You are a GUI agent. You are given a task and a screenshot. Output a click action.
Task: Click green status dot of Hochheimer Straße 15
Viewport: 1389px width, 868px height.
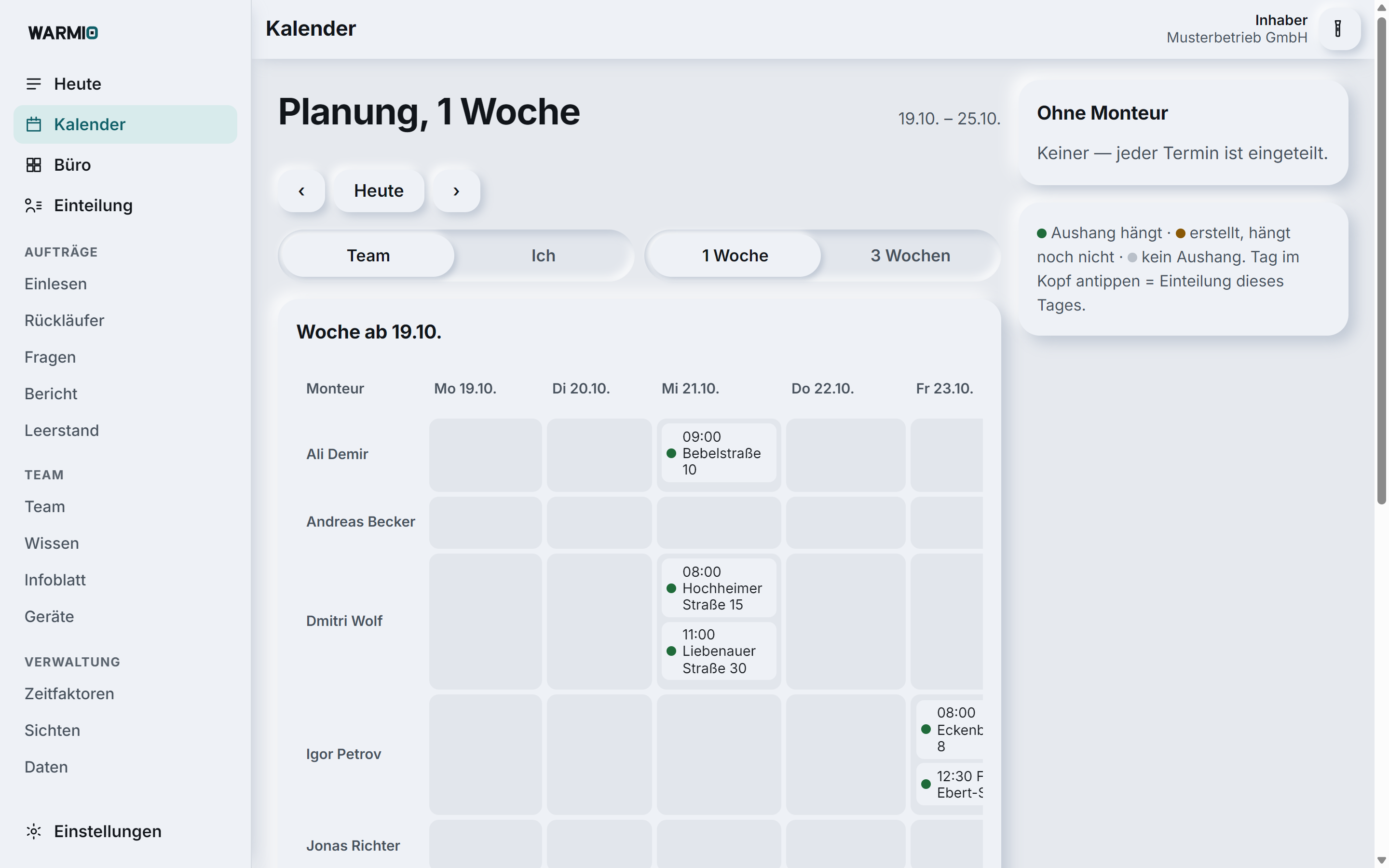pos(671,588)
